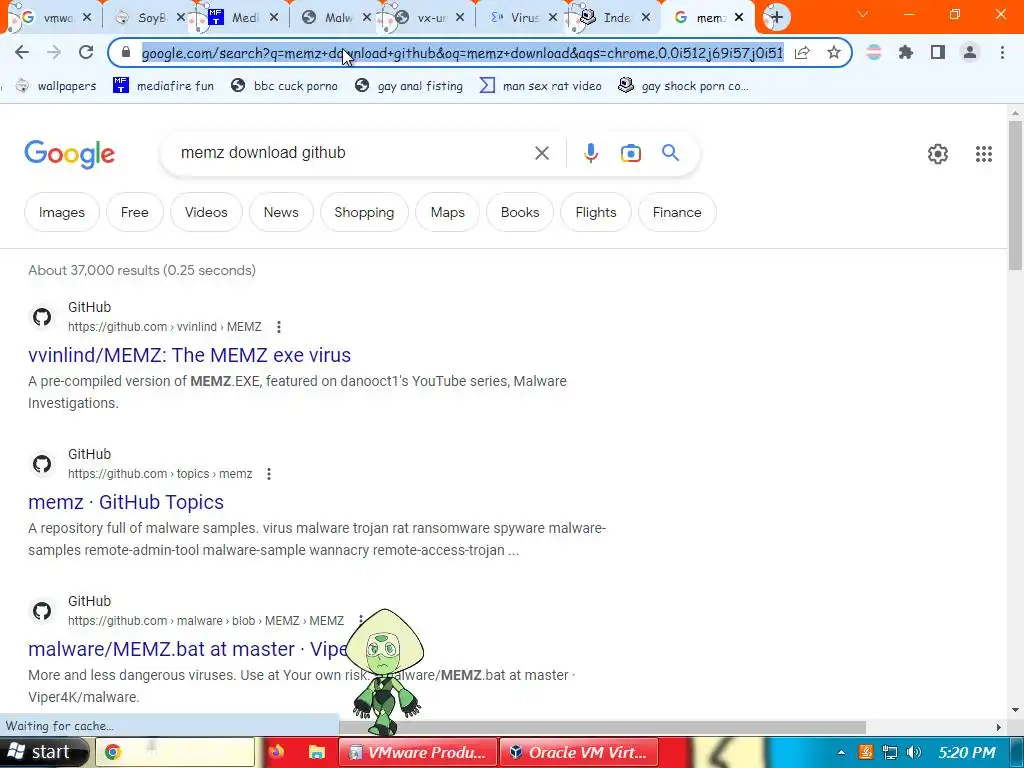Open the tab search dropdown chevron
The width and height of the screenshot is (1024, 768).
coord(862,14)
